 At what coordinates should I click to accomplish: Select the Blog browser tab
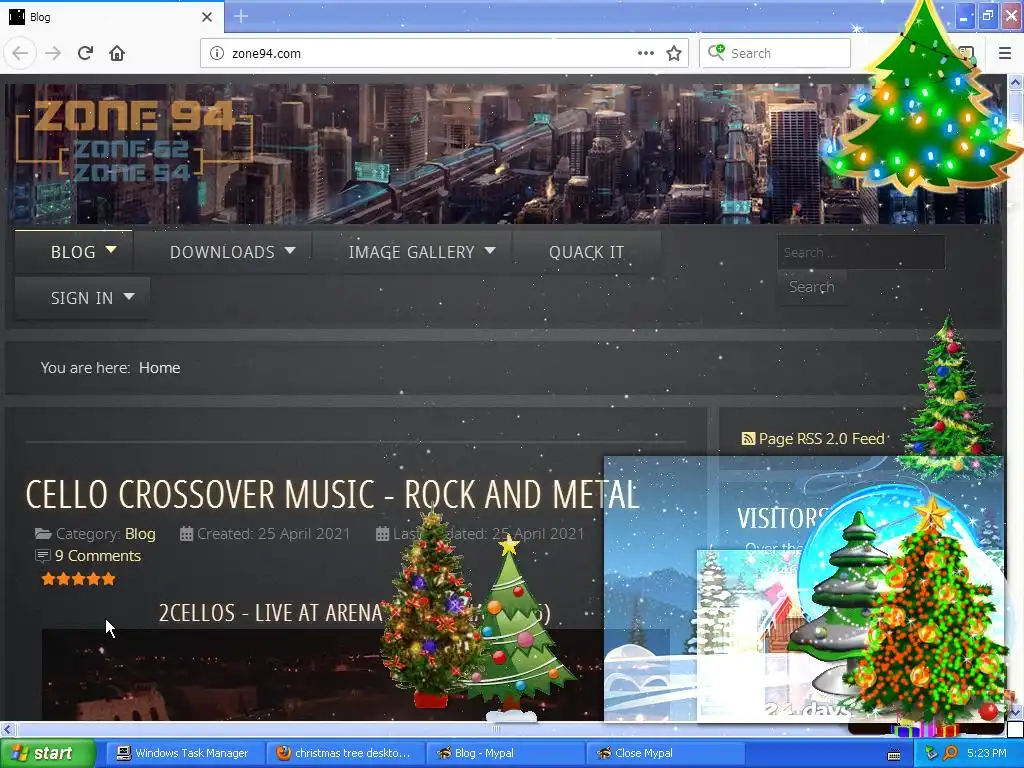[x=112, y=17]
